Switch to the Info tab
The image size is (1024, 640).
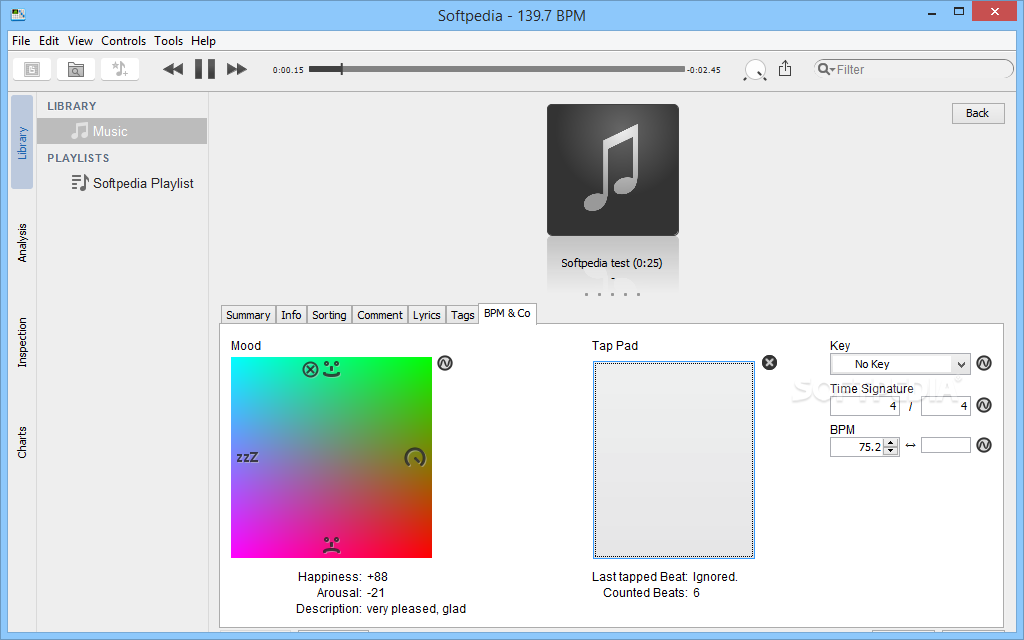coord(291,315)
